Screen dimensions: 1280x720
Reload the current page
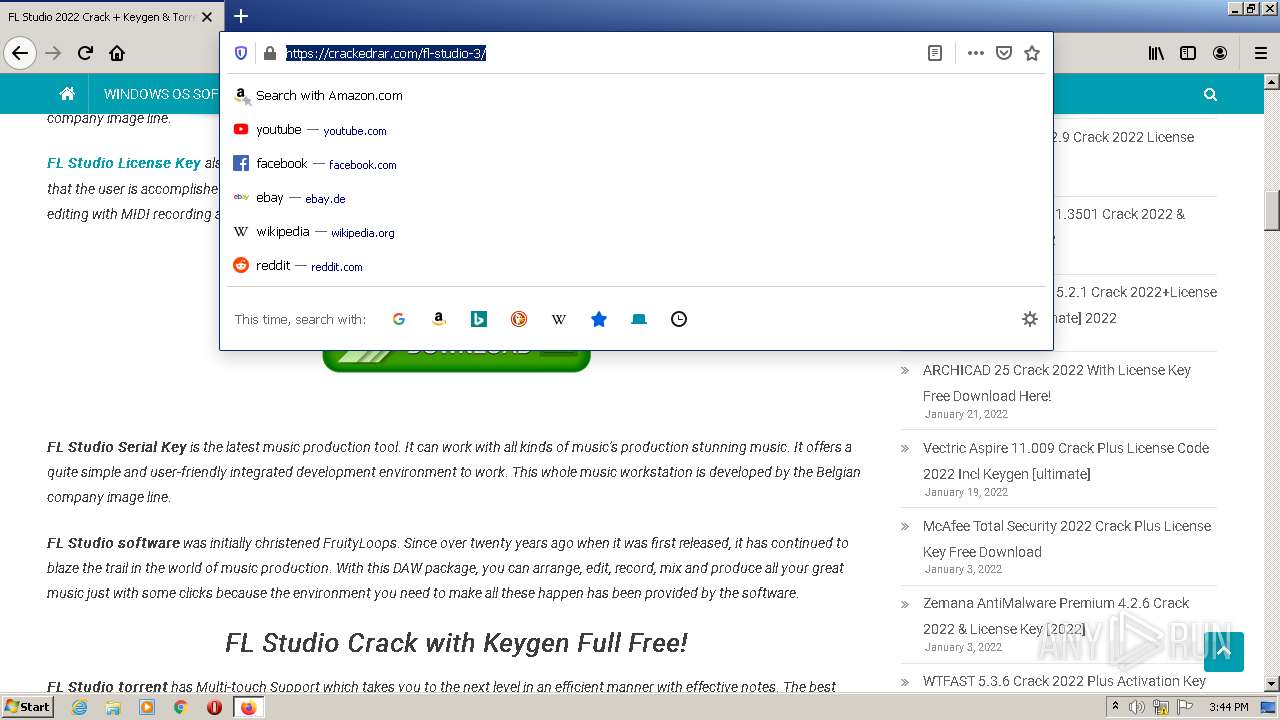point(85,53)
